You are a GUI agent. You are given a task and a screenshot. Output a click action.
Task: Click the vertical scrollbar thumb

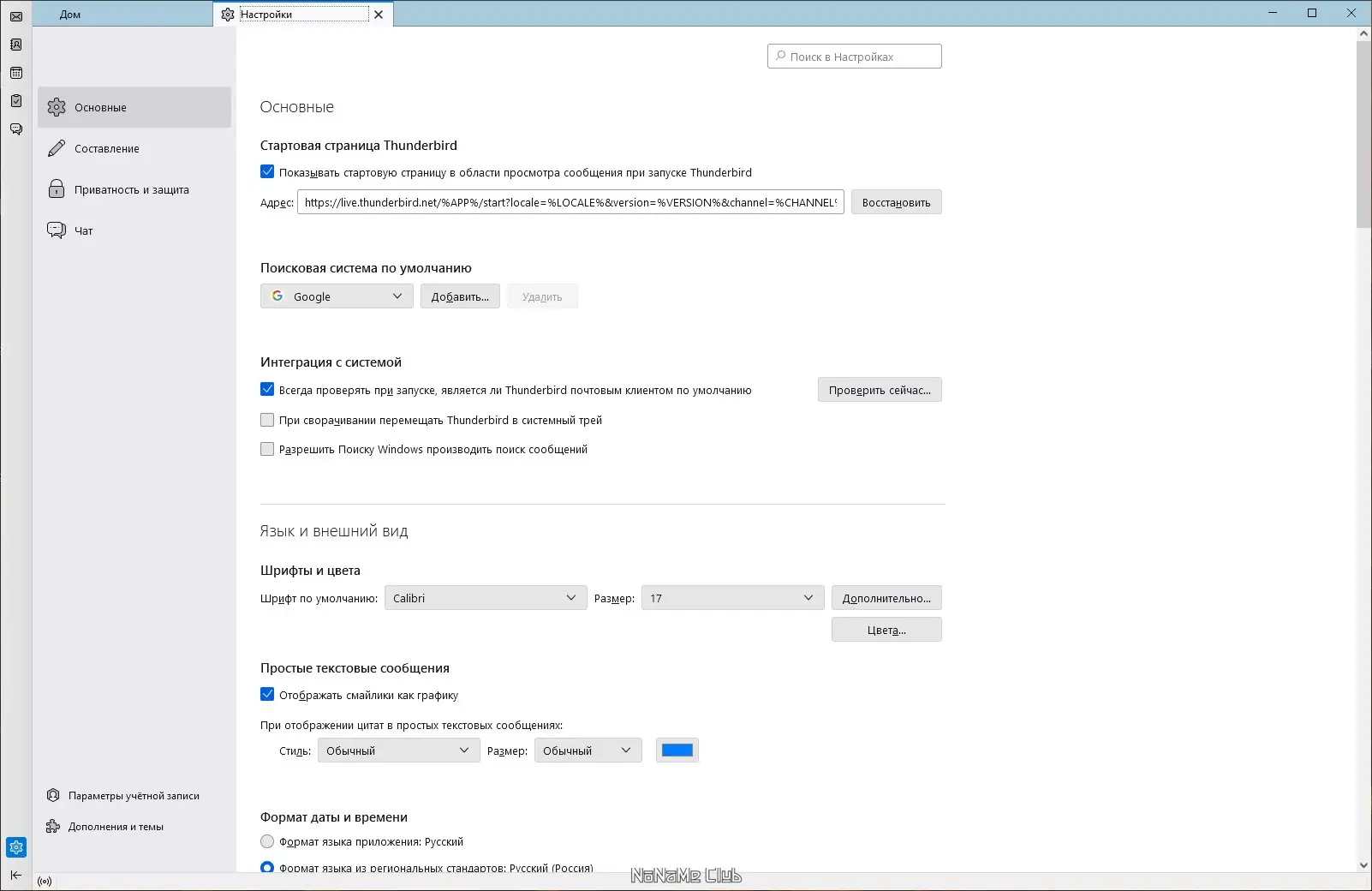[x=1363, y=135]
